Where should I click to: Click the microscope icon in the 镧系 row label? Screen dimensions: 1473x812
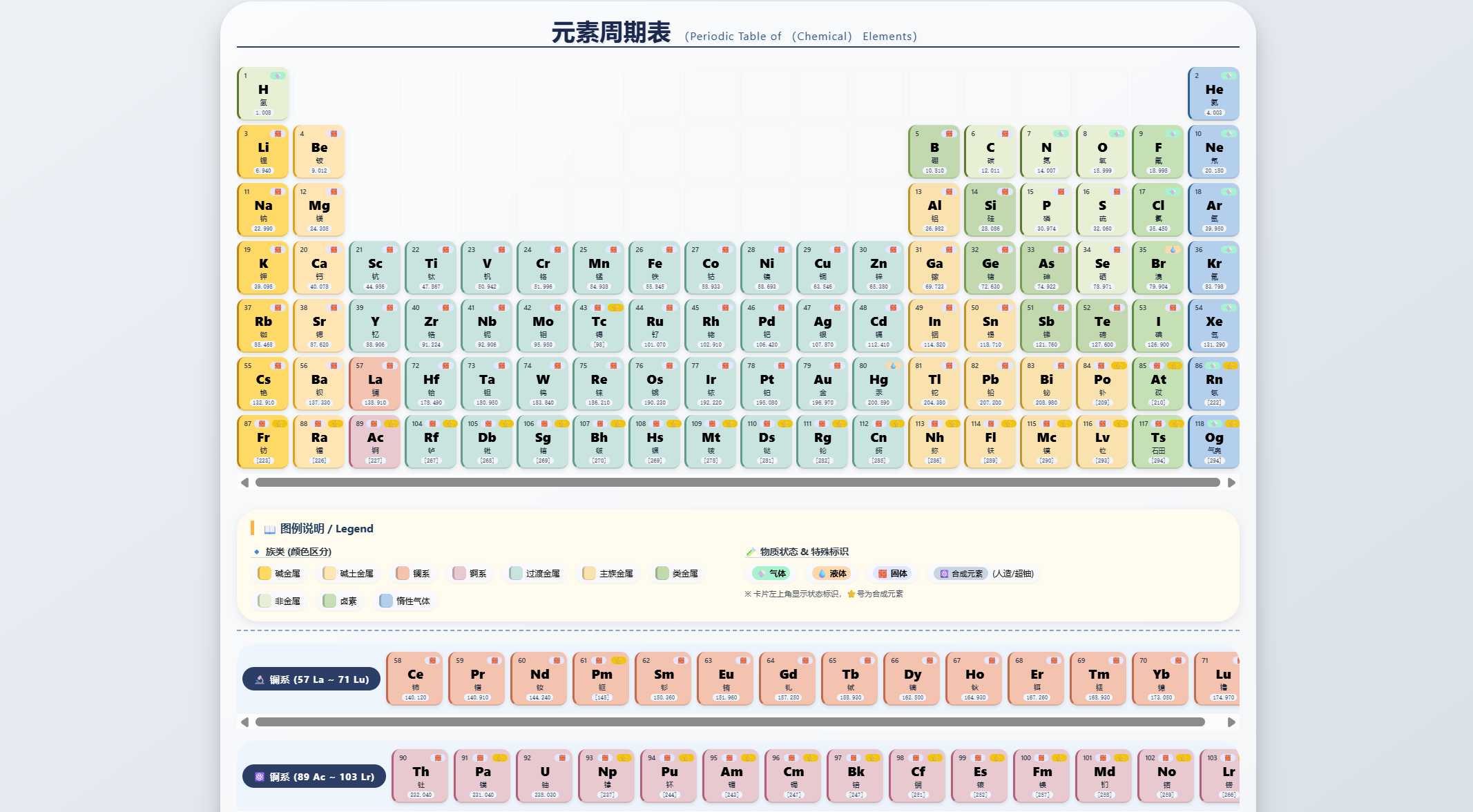260,679
